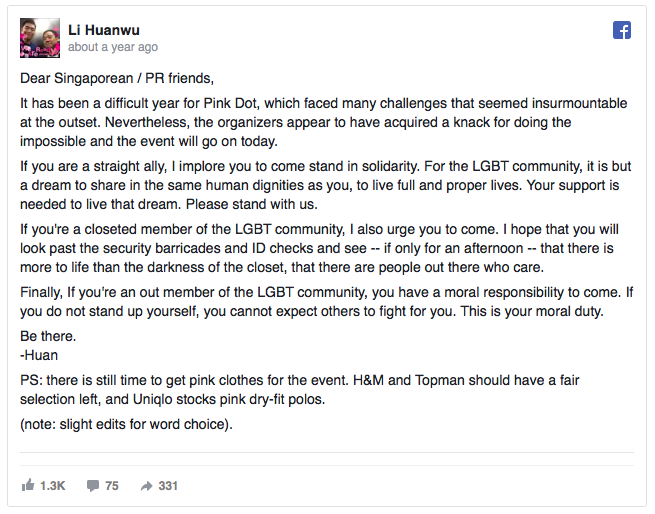View the 1.3K likes count
Viewport: 655px width, 514px height.
52,485
